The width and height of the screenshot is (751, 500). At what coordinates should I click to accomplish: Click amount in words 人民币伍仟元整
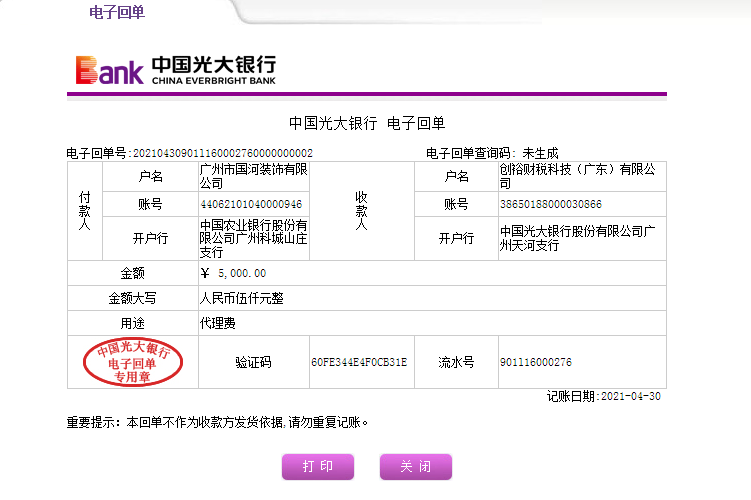click(x=242, y=298)
